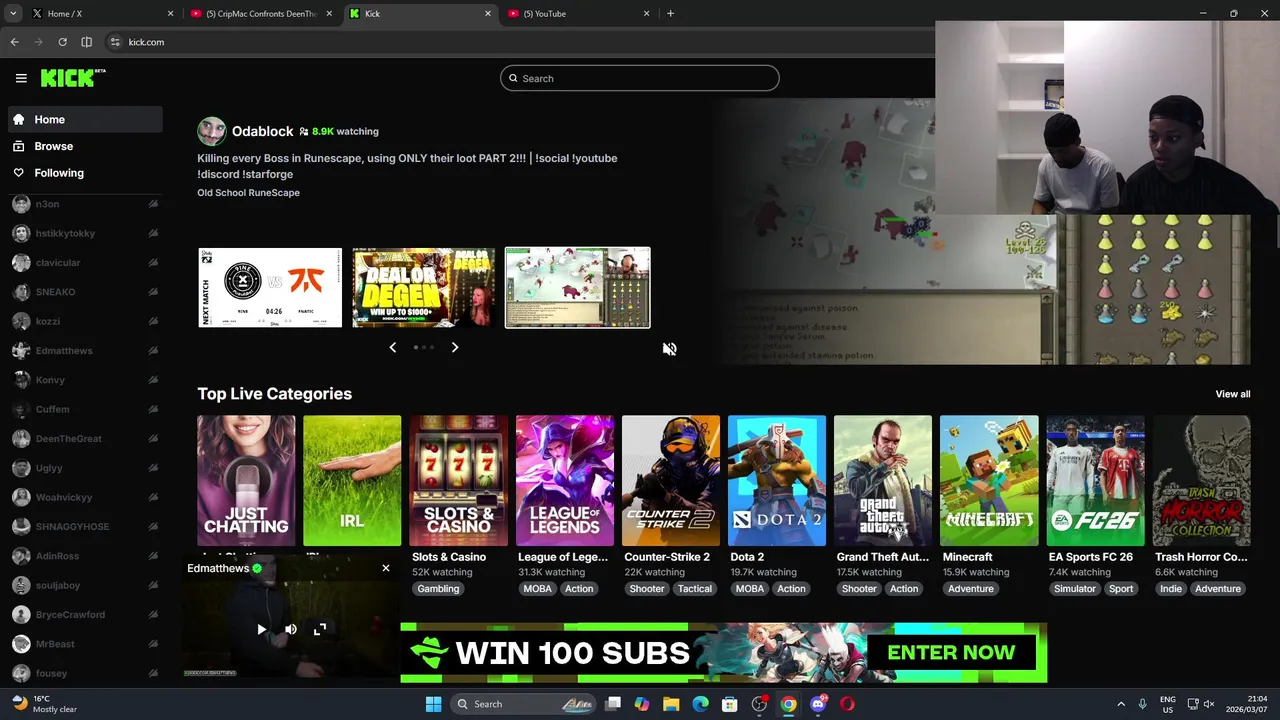Click BryceCrawford's avatar in sidebar

(21, 614)
